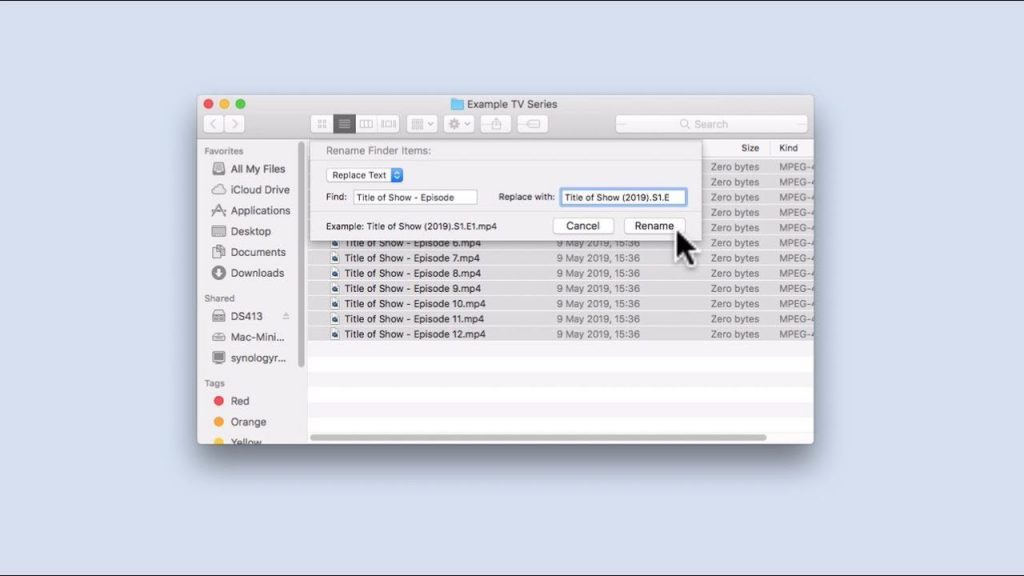Cancel the rename dialog
This screenshot has width=1024, height=576.
pyautogui.click(x=583, y=226)
